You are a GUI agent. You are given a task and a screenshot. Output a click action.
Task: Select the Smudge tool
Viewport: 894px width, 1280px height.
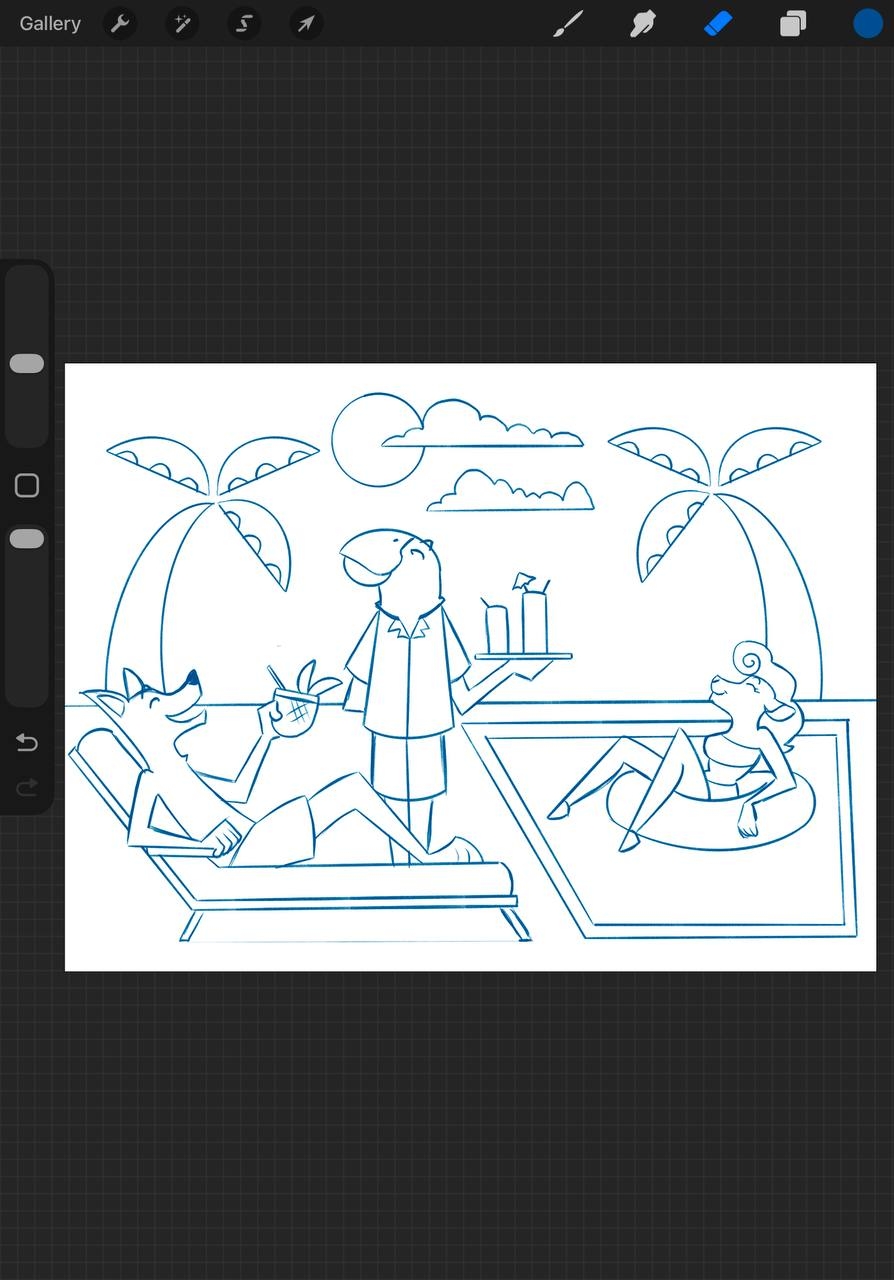[x=642, y=24]
